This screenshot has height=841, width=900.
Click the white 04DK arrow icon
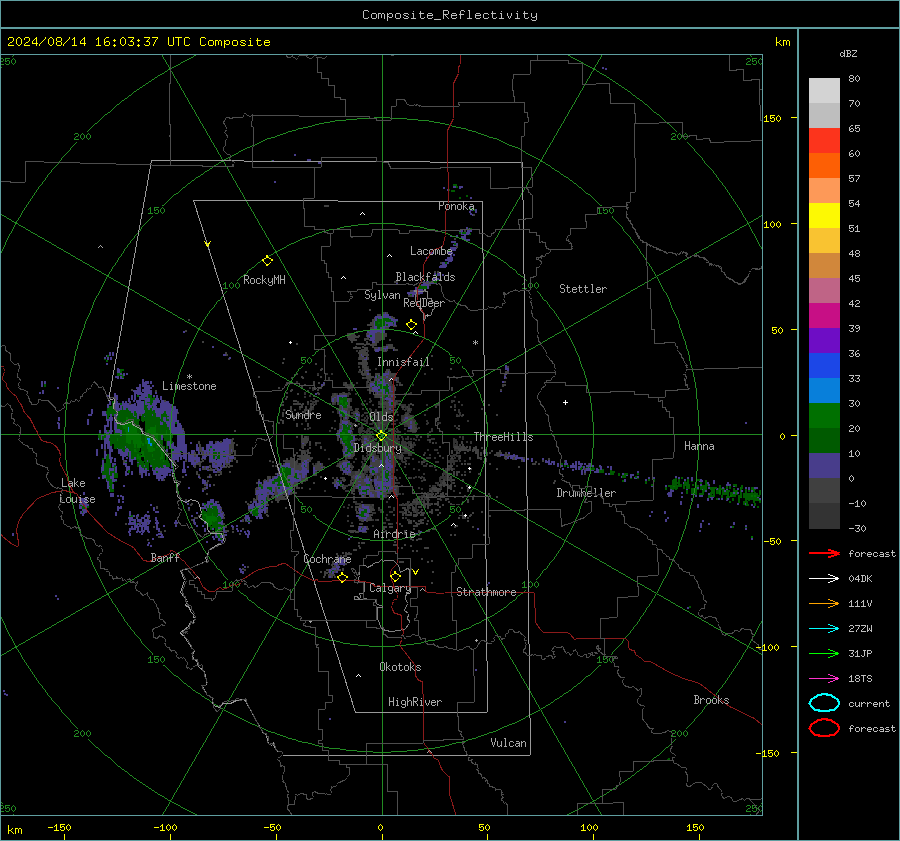tap(824, 579)
